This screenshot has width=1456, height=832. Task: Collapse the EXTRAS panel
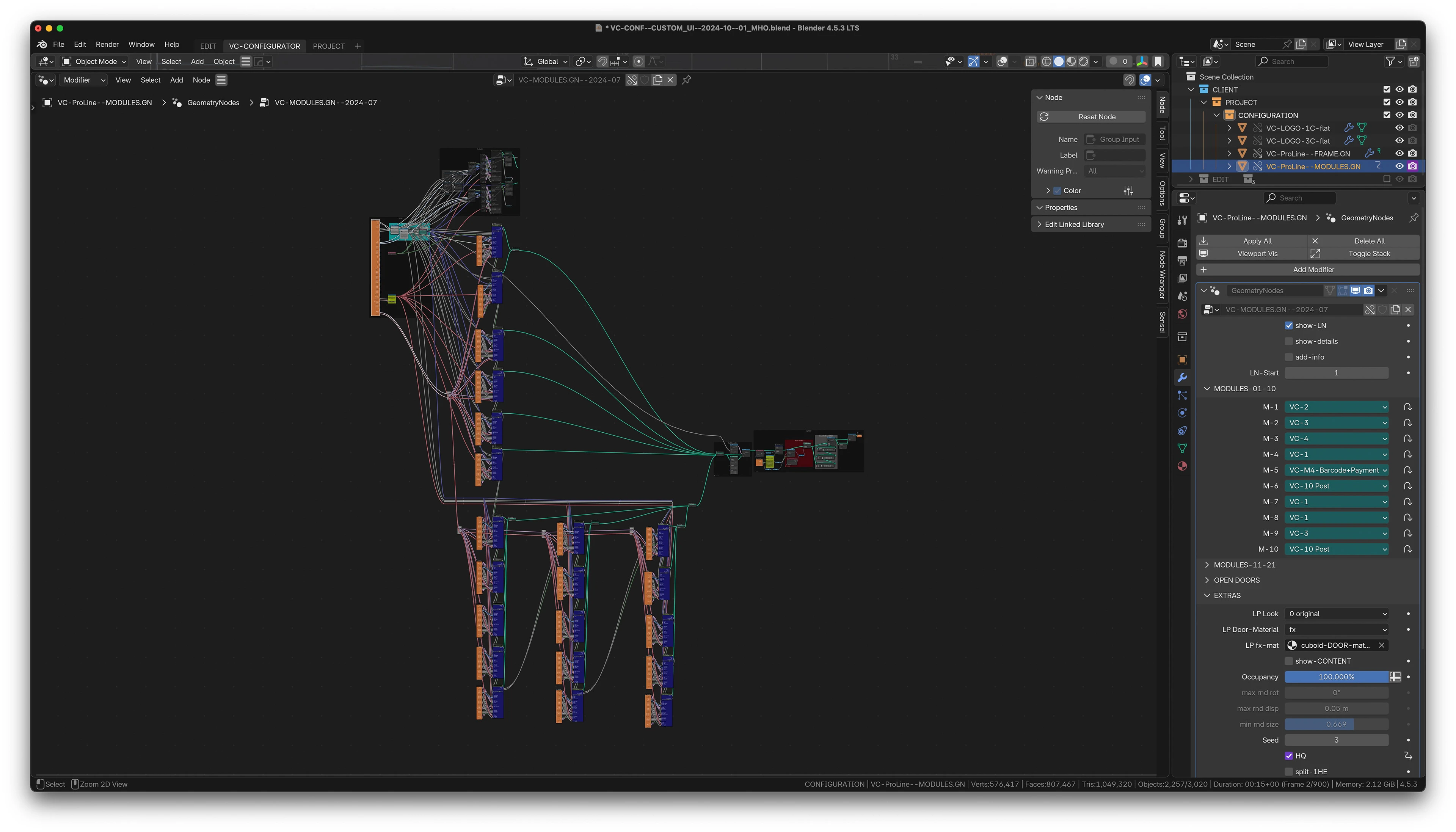point(1226,595)
